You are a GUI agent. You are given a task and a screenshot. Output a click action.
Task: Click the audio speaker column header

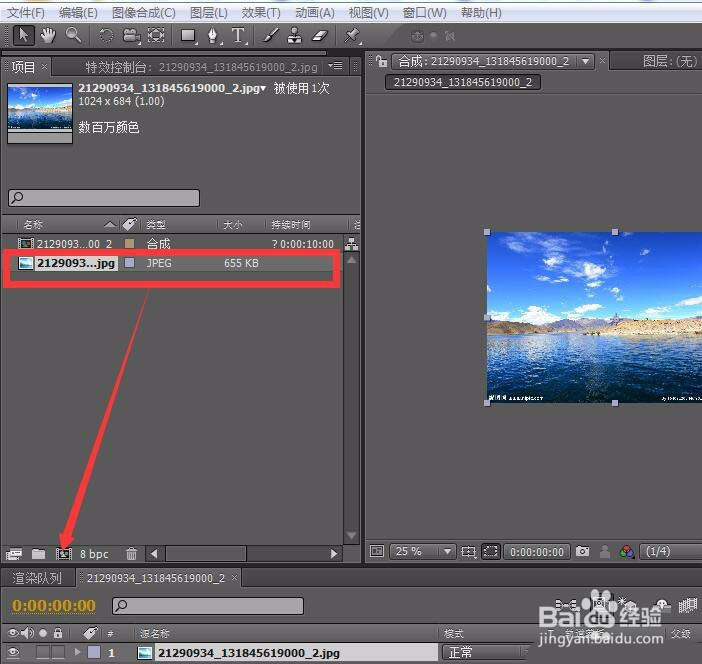[x=27, y=633]
